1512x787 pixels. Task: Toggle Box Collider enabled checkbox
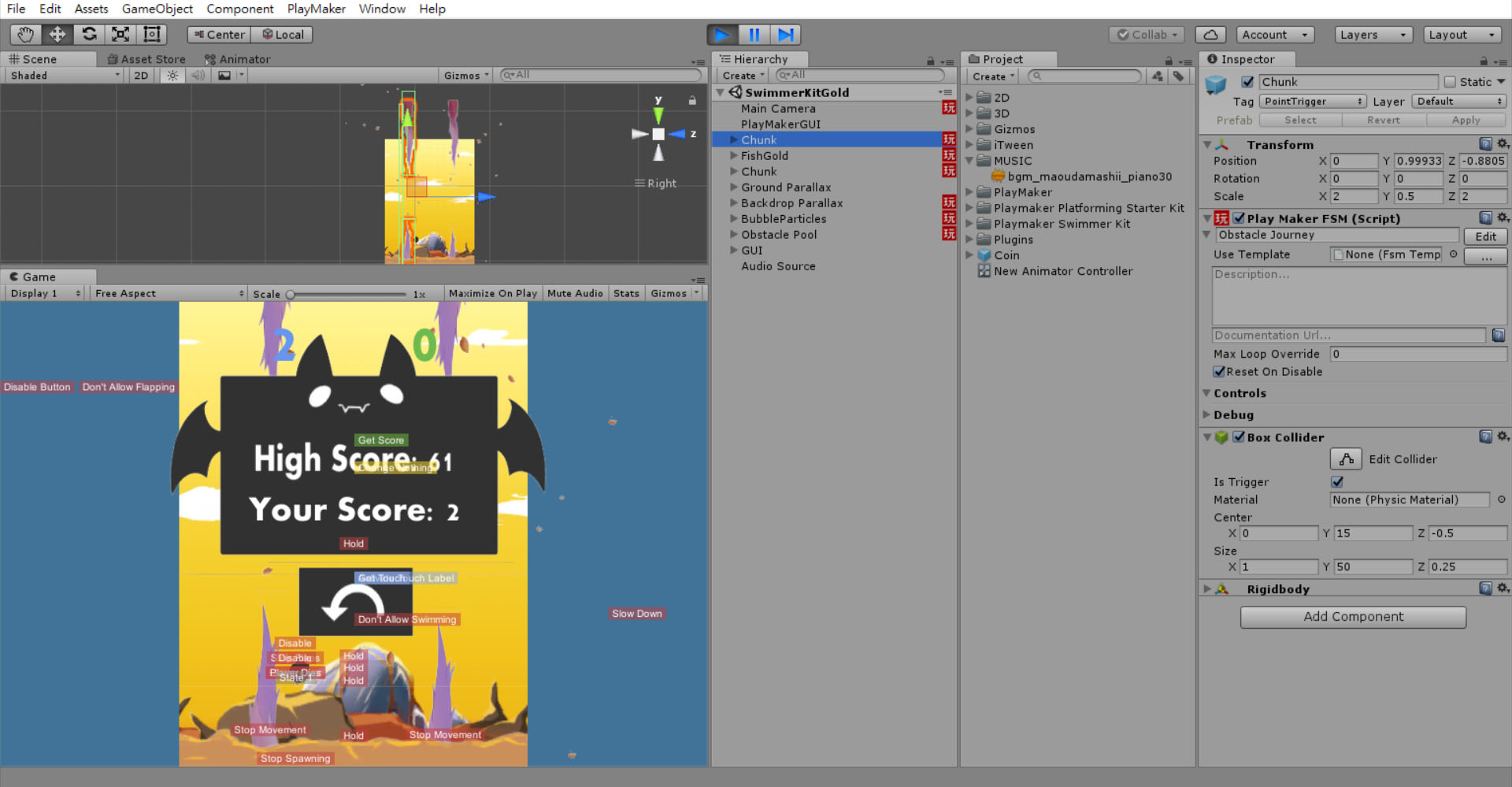[x=1240, y=436]
